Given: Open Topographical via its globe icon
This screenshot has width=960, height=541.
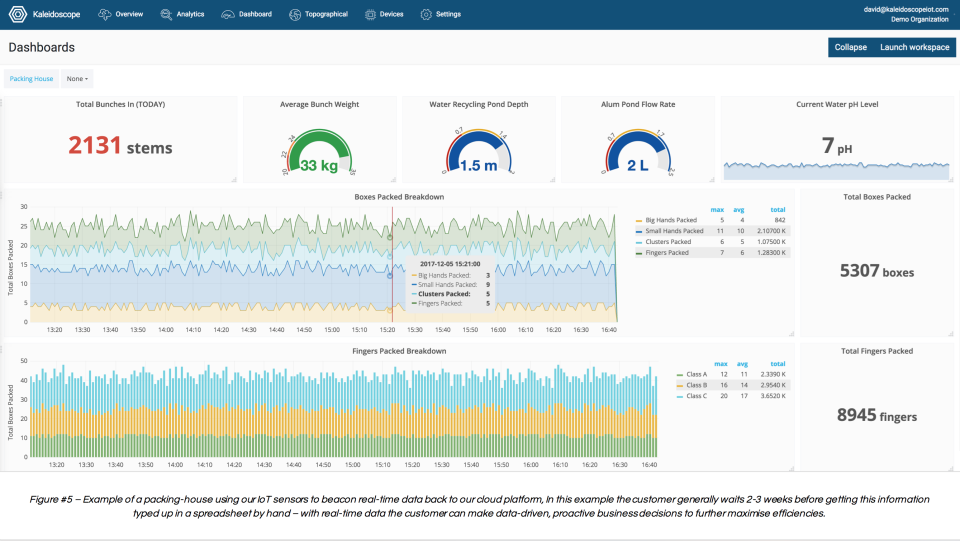Looking at the screenshot, I should click(295, 14).
